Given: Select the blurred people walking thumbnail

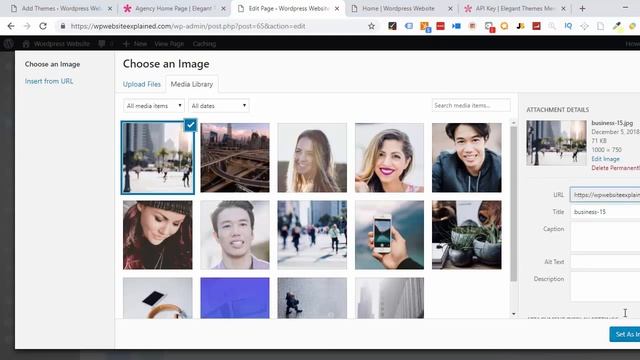Looking at the screenshot, I should tap(312, 235).
